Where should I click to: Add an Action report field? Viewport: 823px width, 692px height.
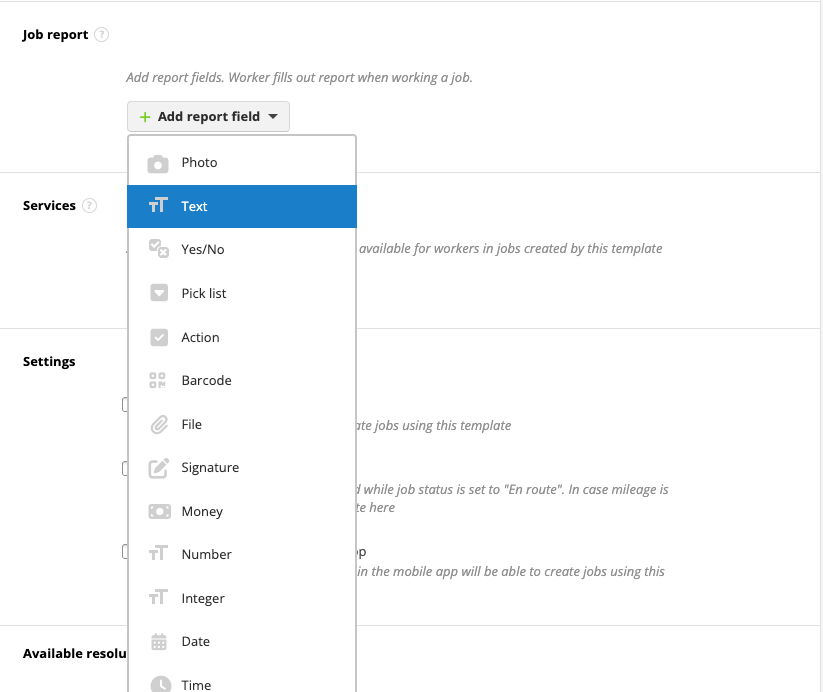point(242,337)
